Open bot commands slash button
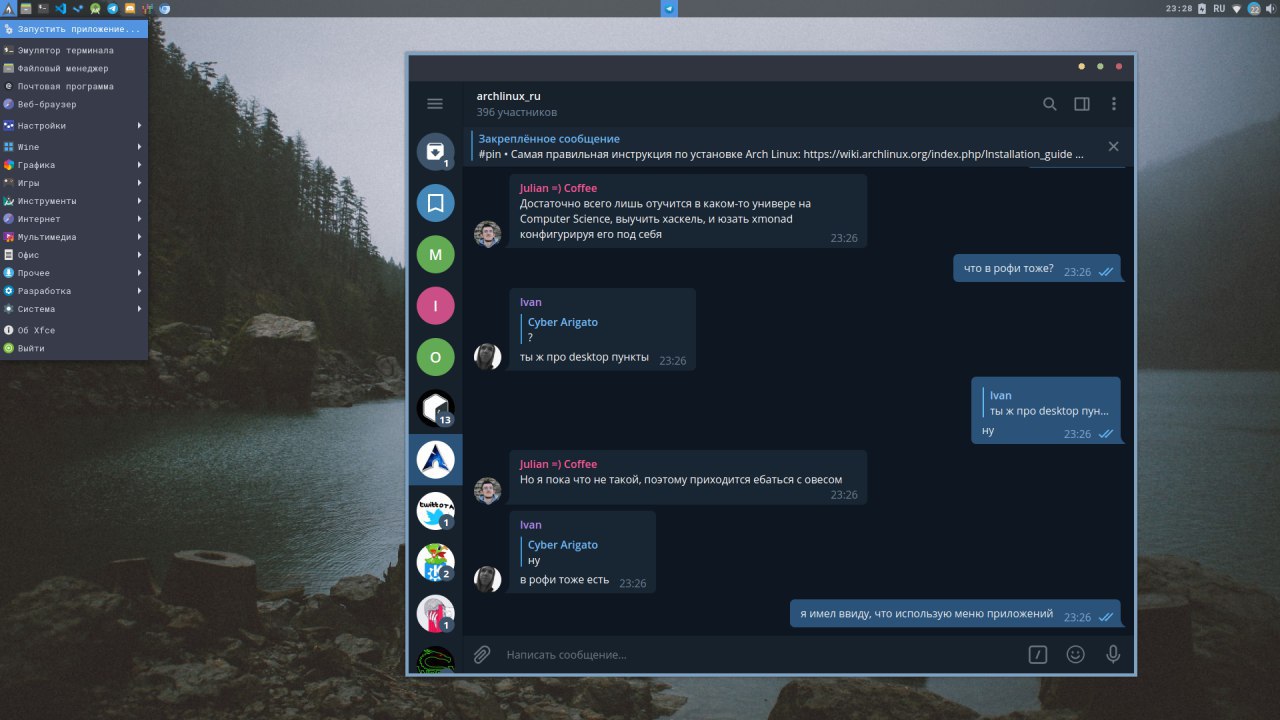Image resolution: width=1280 pixels, height=720 pixels. pyautogui.click(x=1038, y=654)
